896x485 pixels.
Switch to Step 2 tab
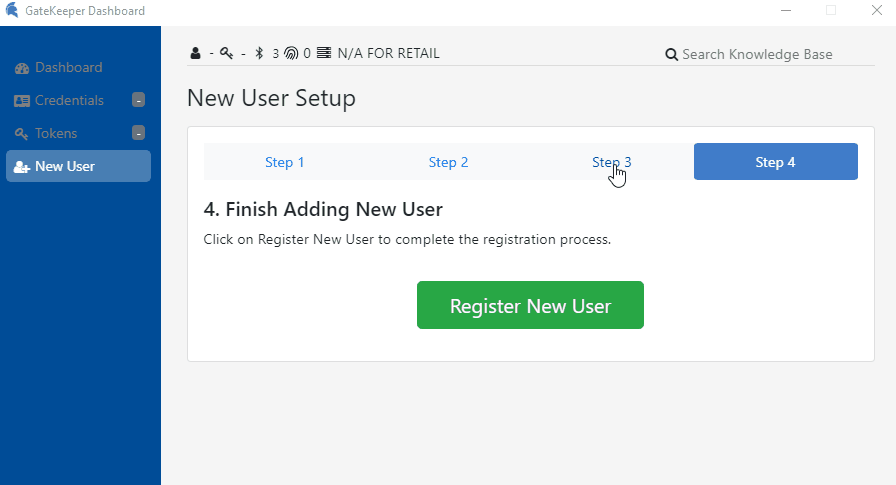tap(448, 162)
